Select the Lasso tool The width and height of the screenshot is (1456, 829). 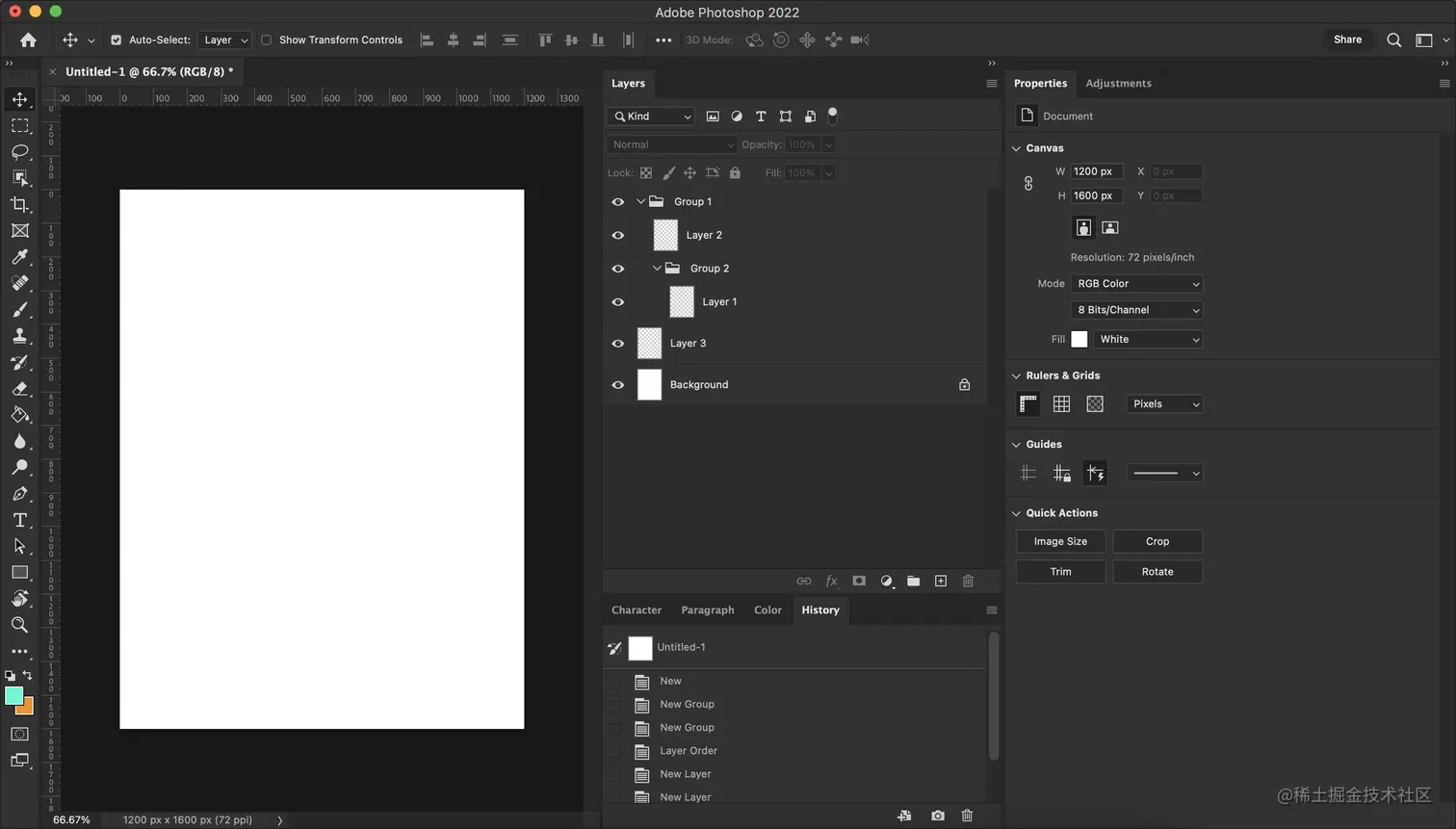click(x=19, y=151)
